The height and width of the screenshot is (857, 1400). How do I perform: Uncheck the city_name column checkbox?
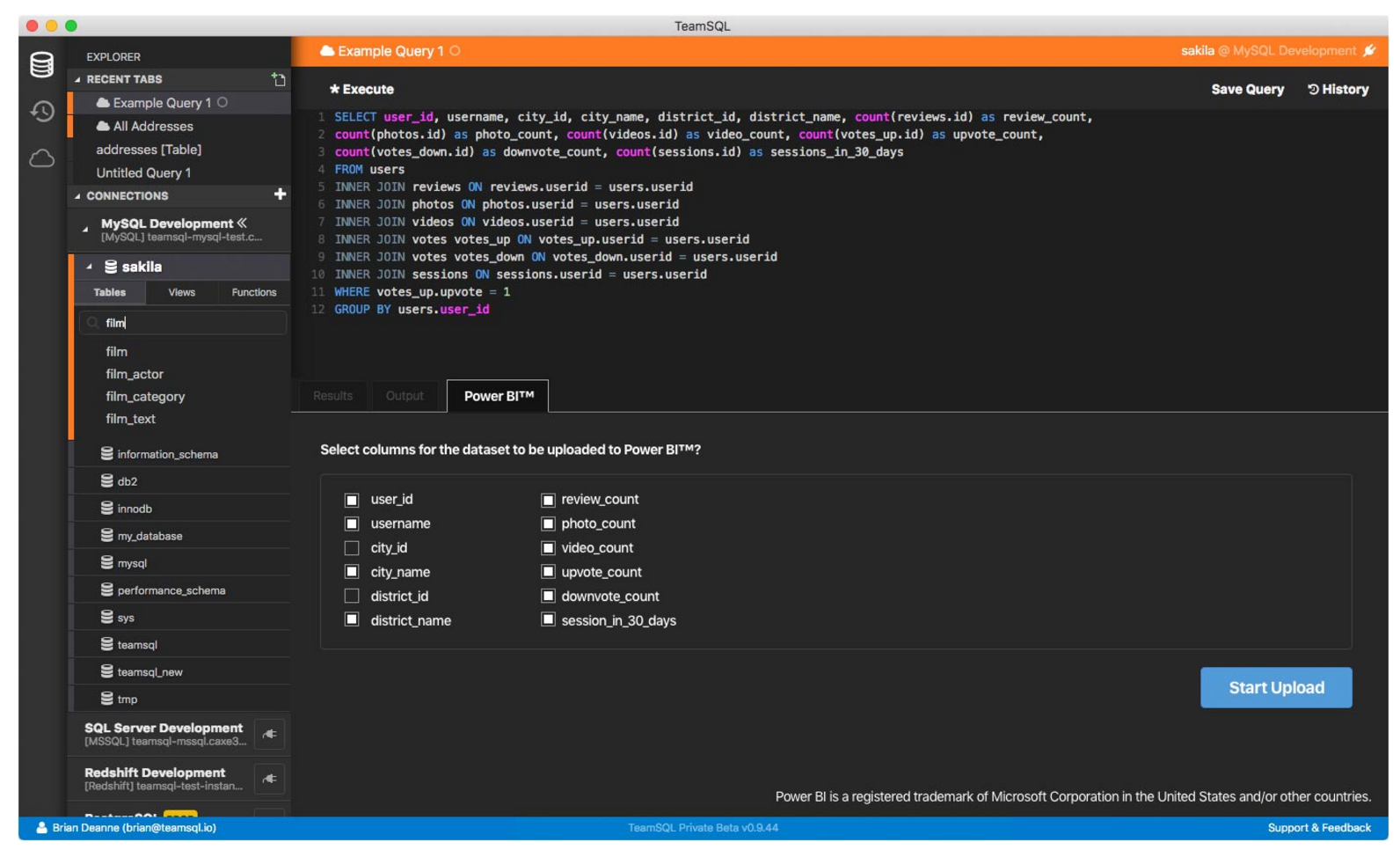pyautogui.click(x=352, y=572)
